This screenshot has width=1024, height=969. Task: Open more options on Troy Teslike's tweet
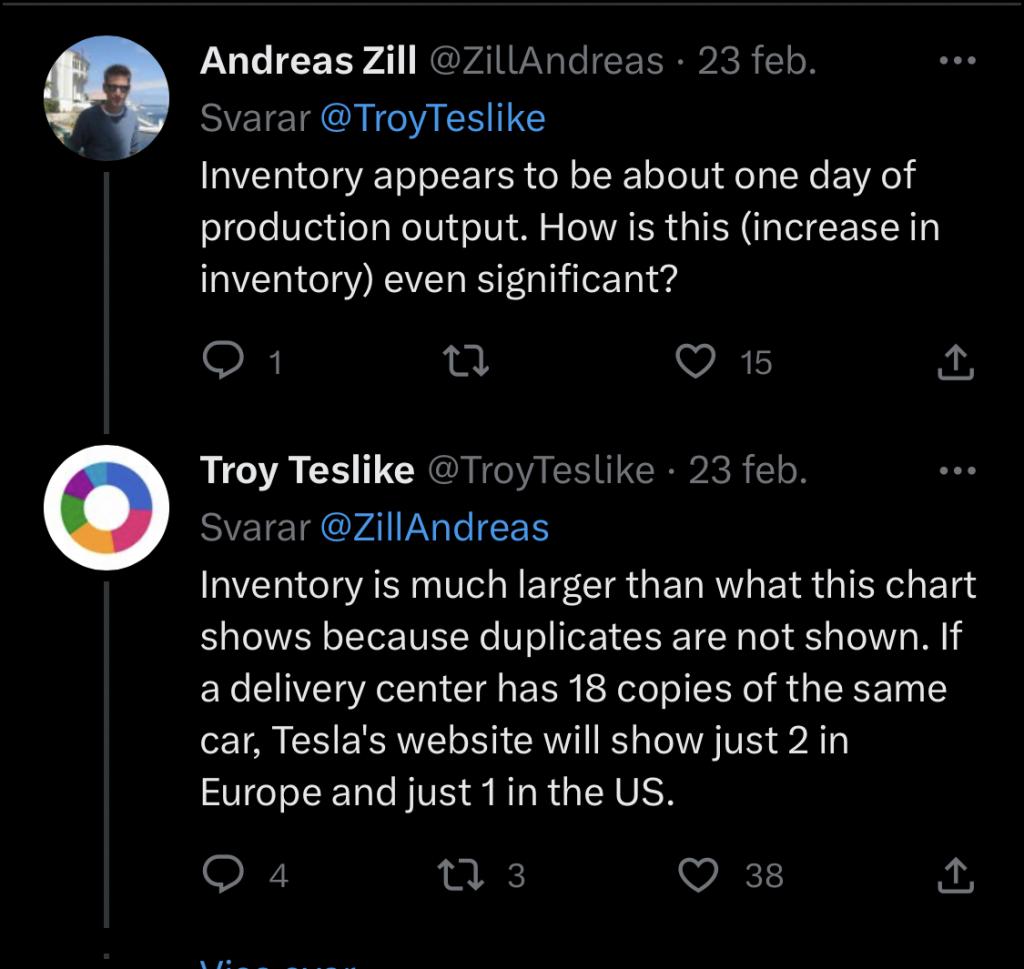click(957, 470)
